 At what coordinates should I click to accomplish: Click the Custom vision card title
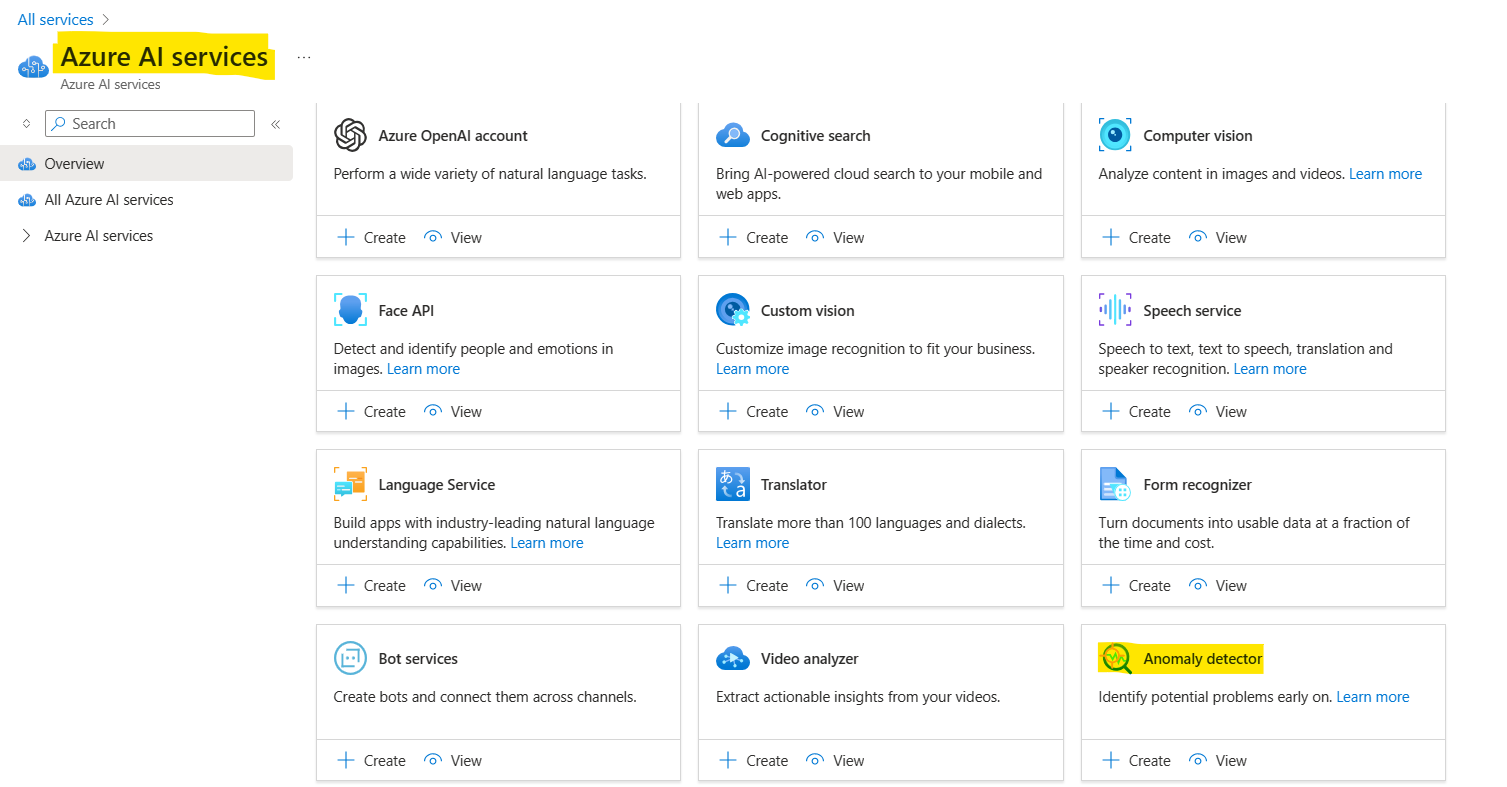pyautogui.click(x=808, y=311)
